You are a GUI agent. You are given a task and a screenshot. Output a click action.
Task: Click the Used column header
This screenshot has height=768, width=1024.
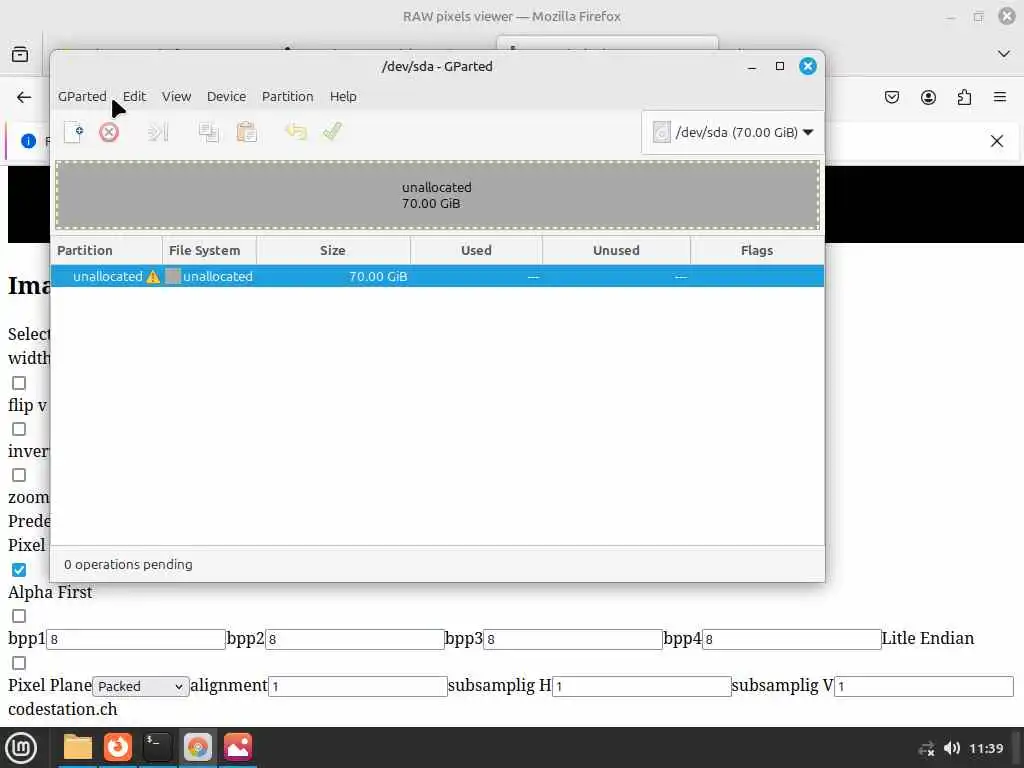pos(476,250)
